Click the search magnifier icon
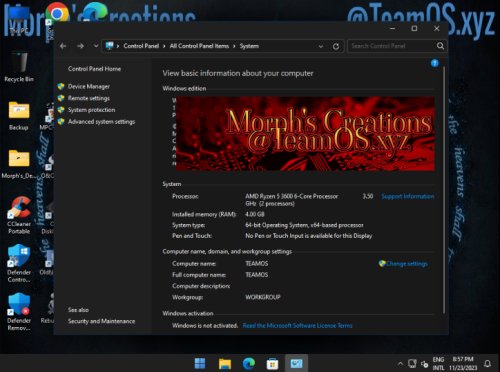Viewport: 500px width, 372px height. tap(440, 46)
